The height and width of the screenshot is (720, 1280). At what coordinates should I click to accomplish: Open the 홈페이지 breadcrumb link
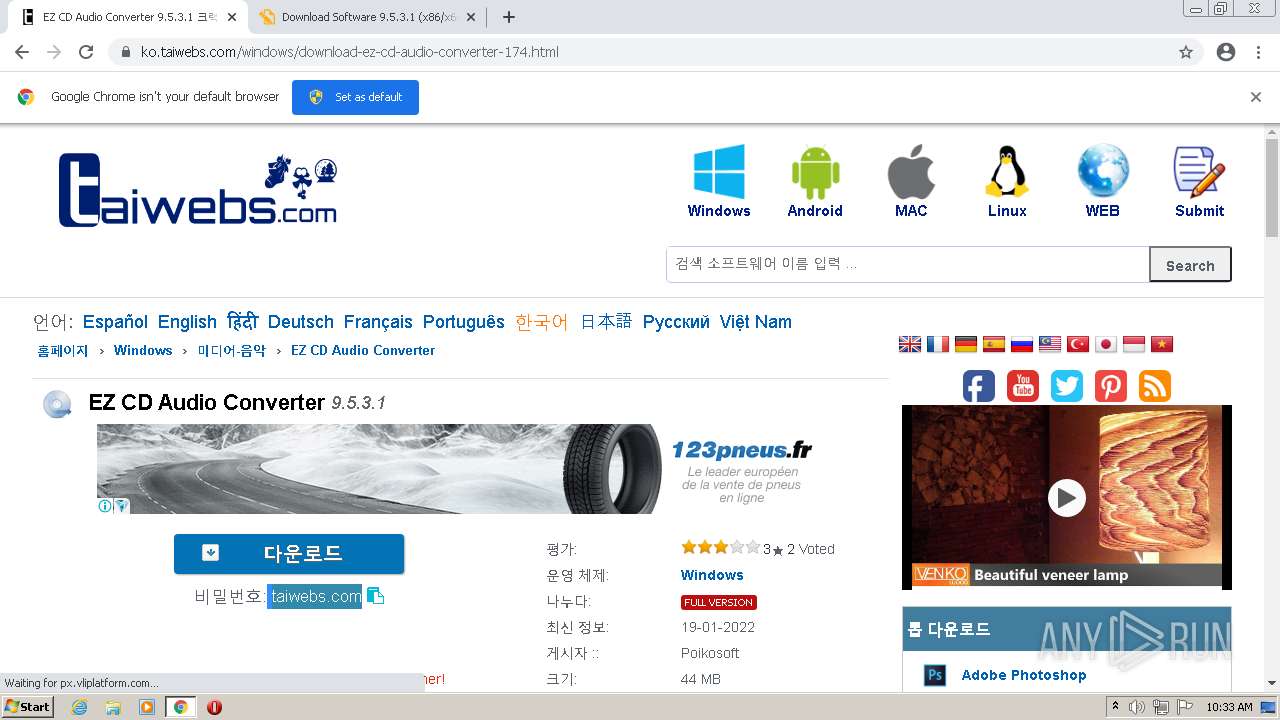tap(63, 350)
